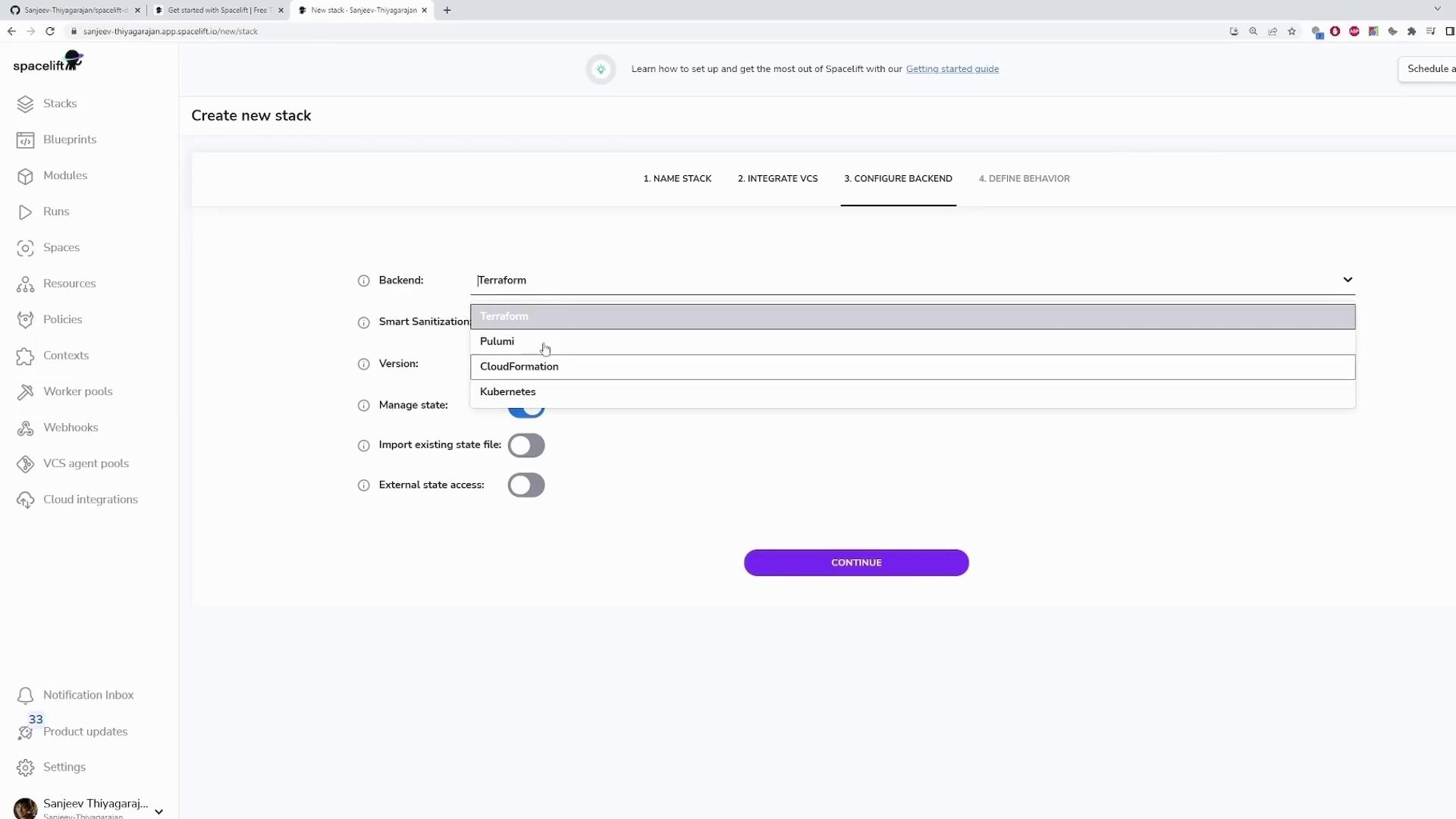Click info icon next to Backend
1456x819 pixels.
(363, 281)
